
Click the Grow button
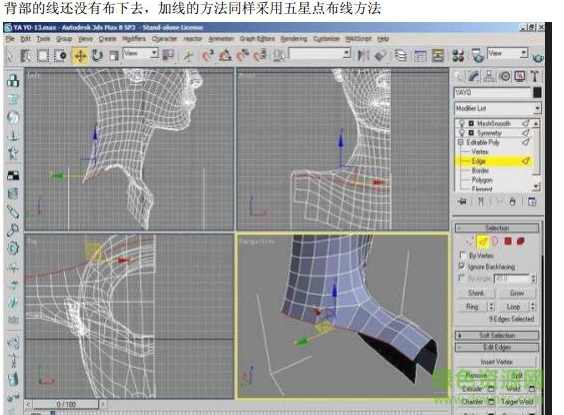[x=517, y=293]
